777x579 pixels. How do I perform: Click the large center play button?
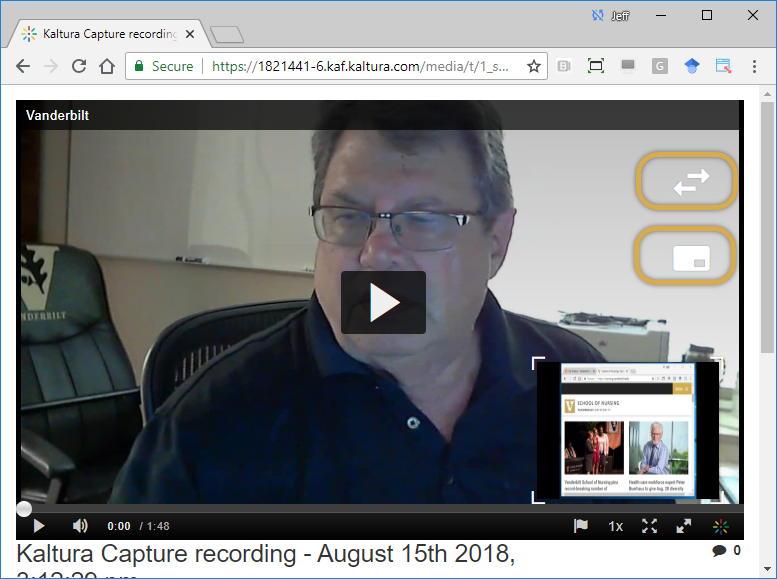click(383, 302)
